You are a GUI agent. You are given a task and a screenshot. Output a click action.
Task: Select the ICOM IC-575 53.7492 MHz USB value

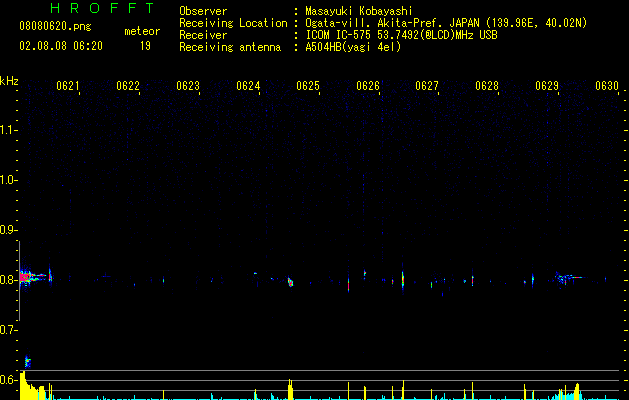click(401, 35)
